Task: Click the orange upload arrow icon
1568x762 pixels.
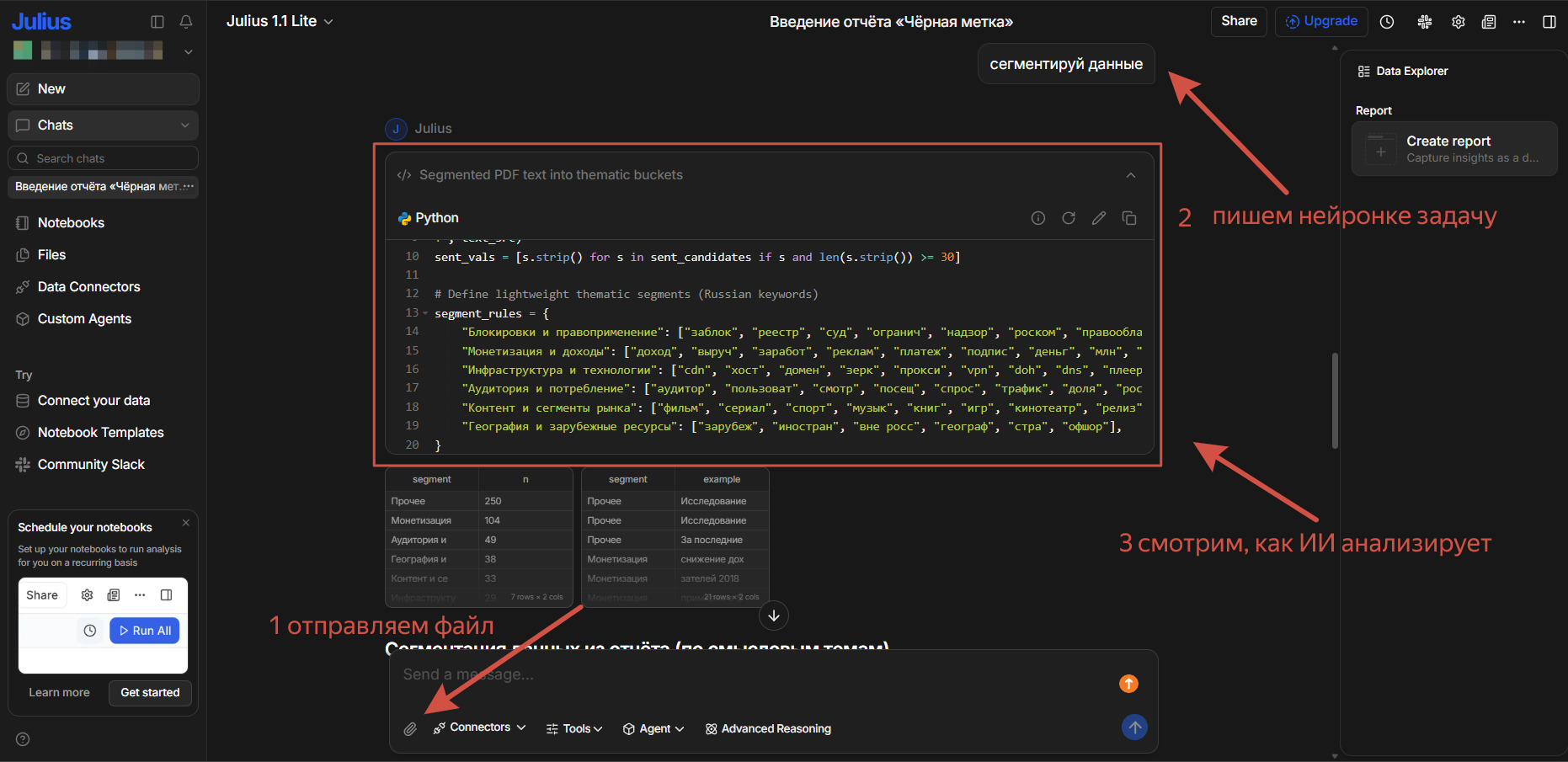Action: pos(1128,684)
